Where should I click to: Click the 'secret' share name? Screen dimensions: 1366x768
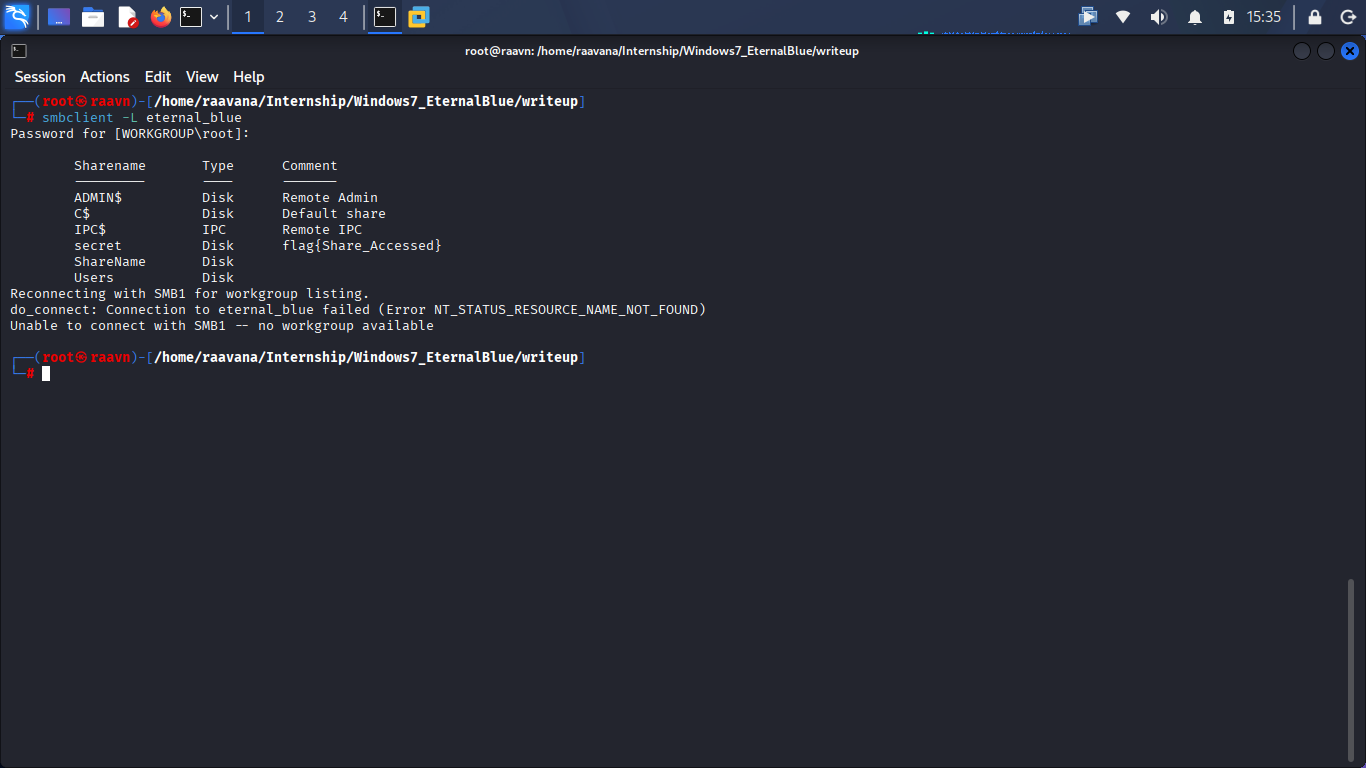click(x=98, y=246)
